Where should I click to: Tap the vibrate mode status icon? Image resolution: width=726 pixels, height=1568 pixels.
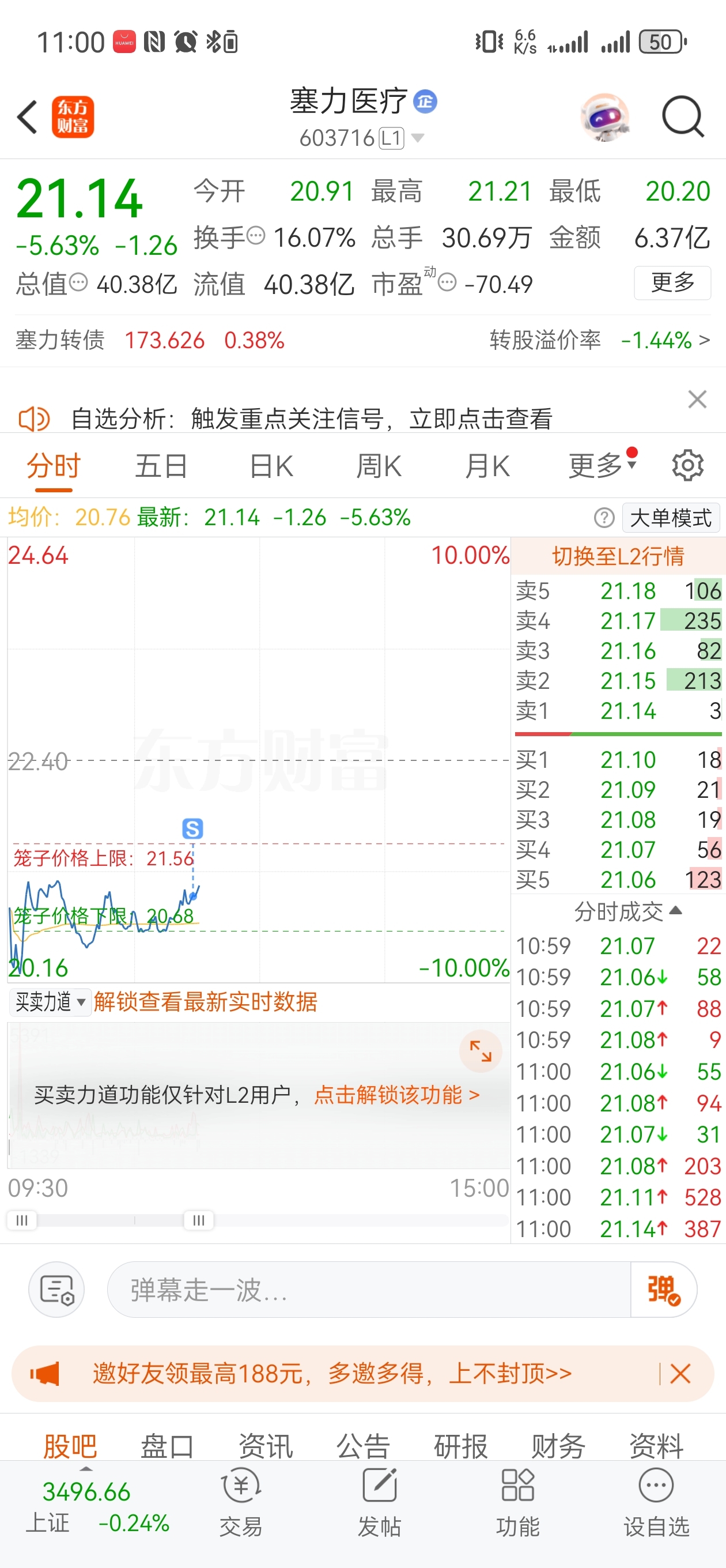click(x=489, y=42)
